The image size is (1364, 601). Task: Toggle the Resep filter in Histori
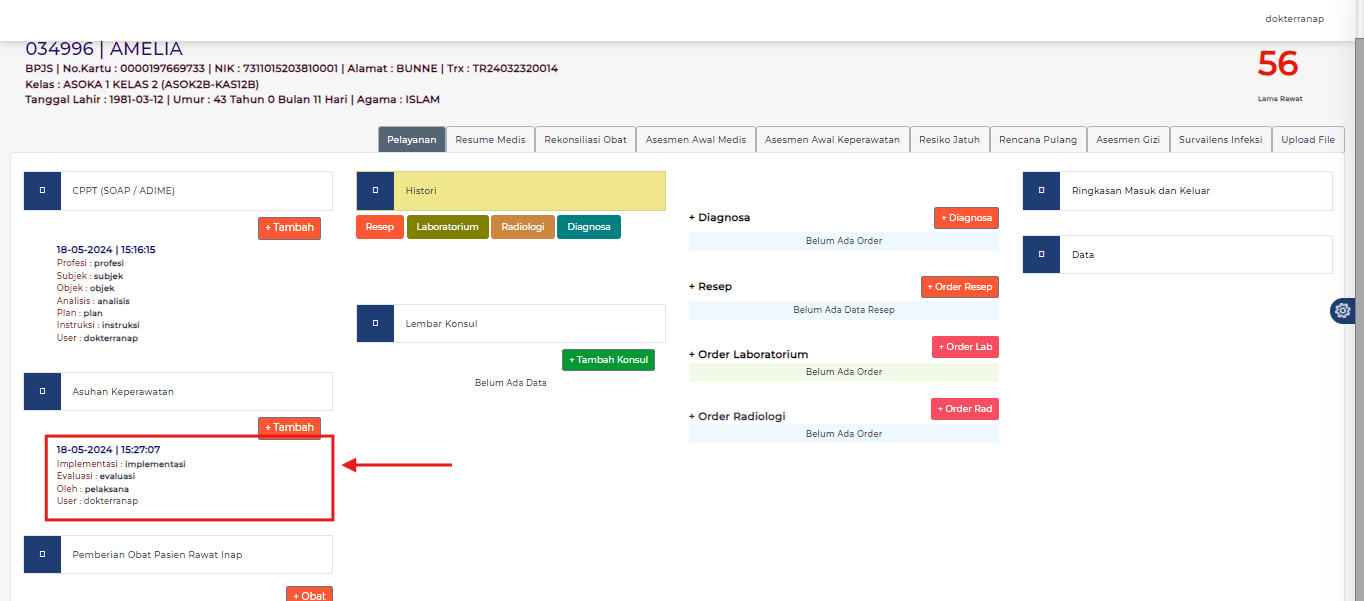(x=379, y=227)
